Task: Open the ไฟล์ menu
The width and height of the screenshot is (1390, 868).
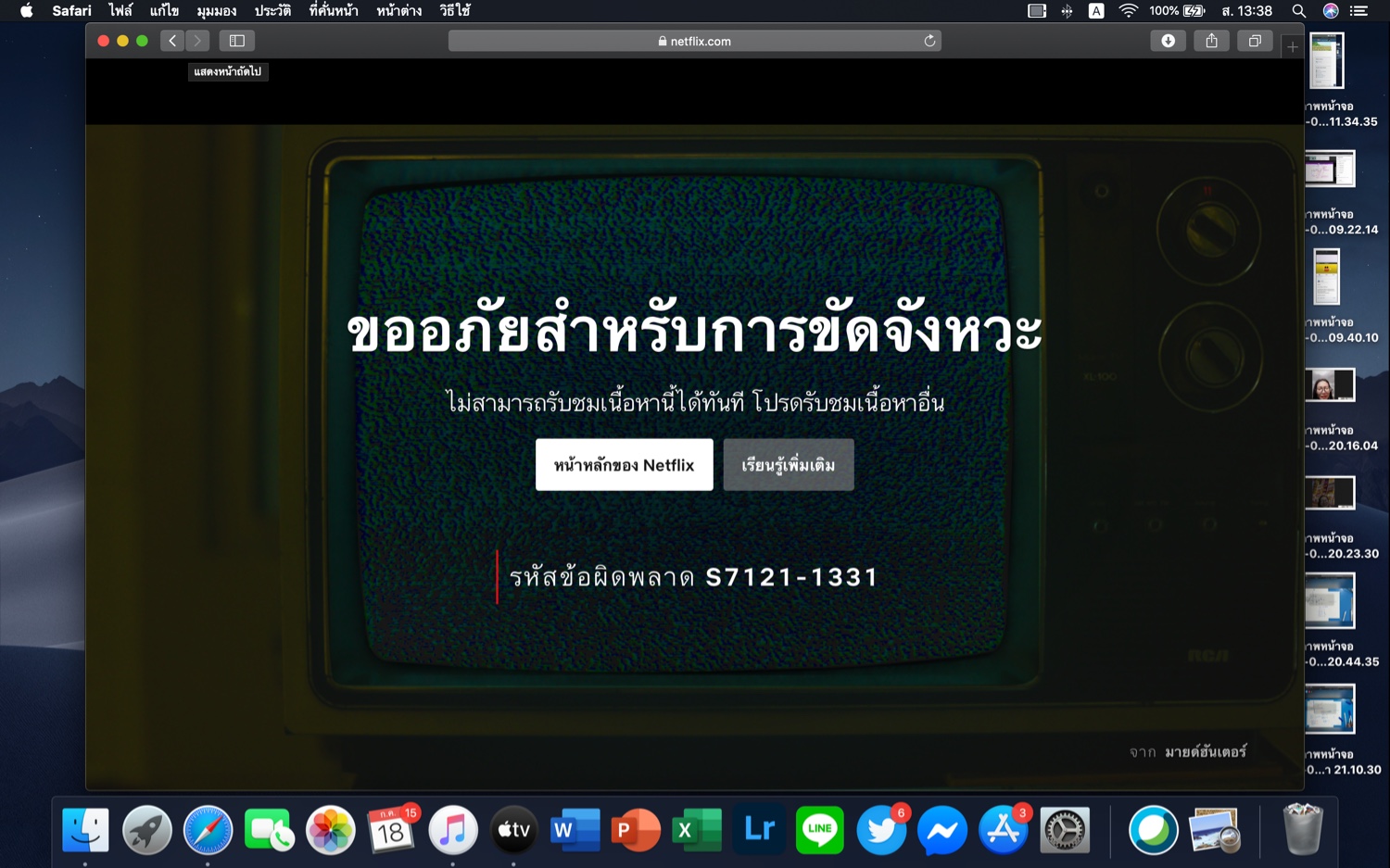Action: click(x=120, y=11)
